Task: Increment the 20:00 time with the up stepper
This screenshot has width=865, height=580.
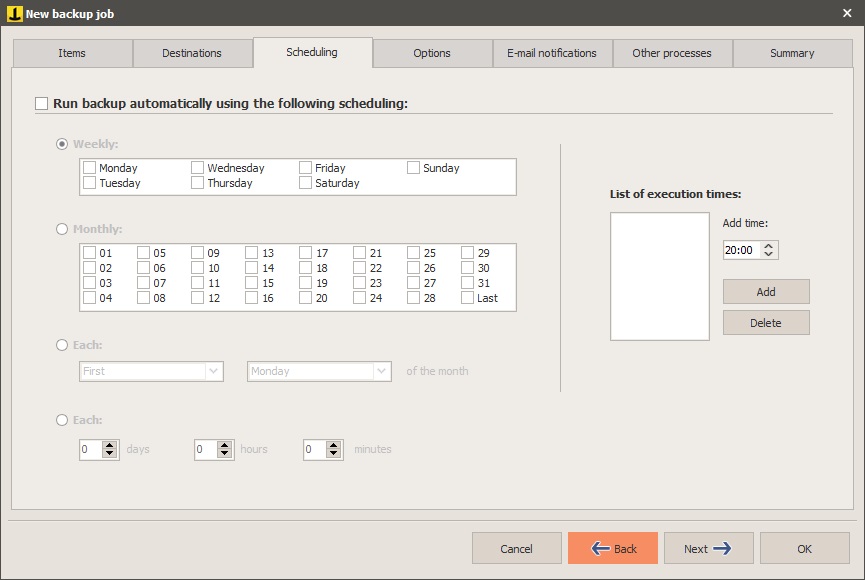Action: point(770,245)
